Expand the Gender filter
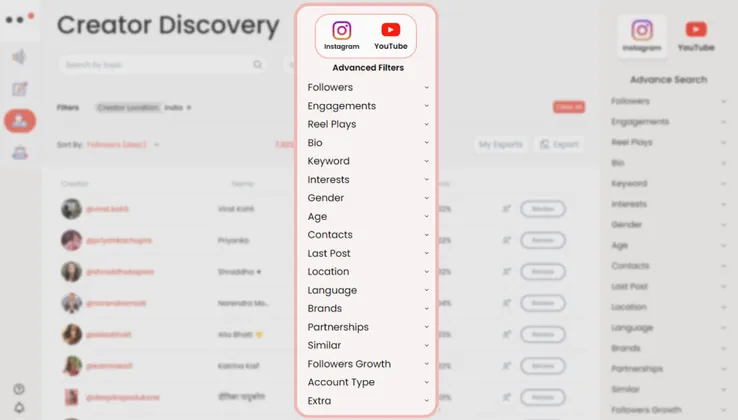This screenshot has height=420, width=738. 368,198
